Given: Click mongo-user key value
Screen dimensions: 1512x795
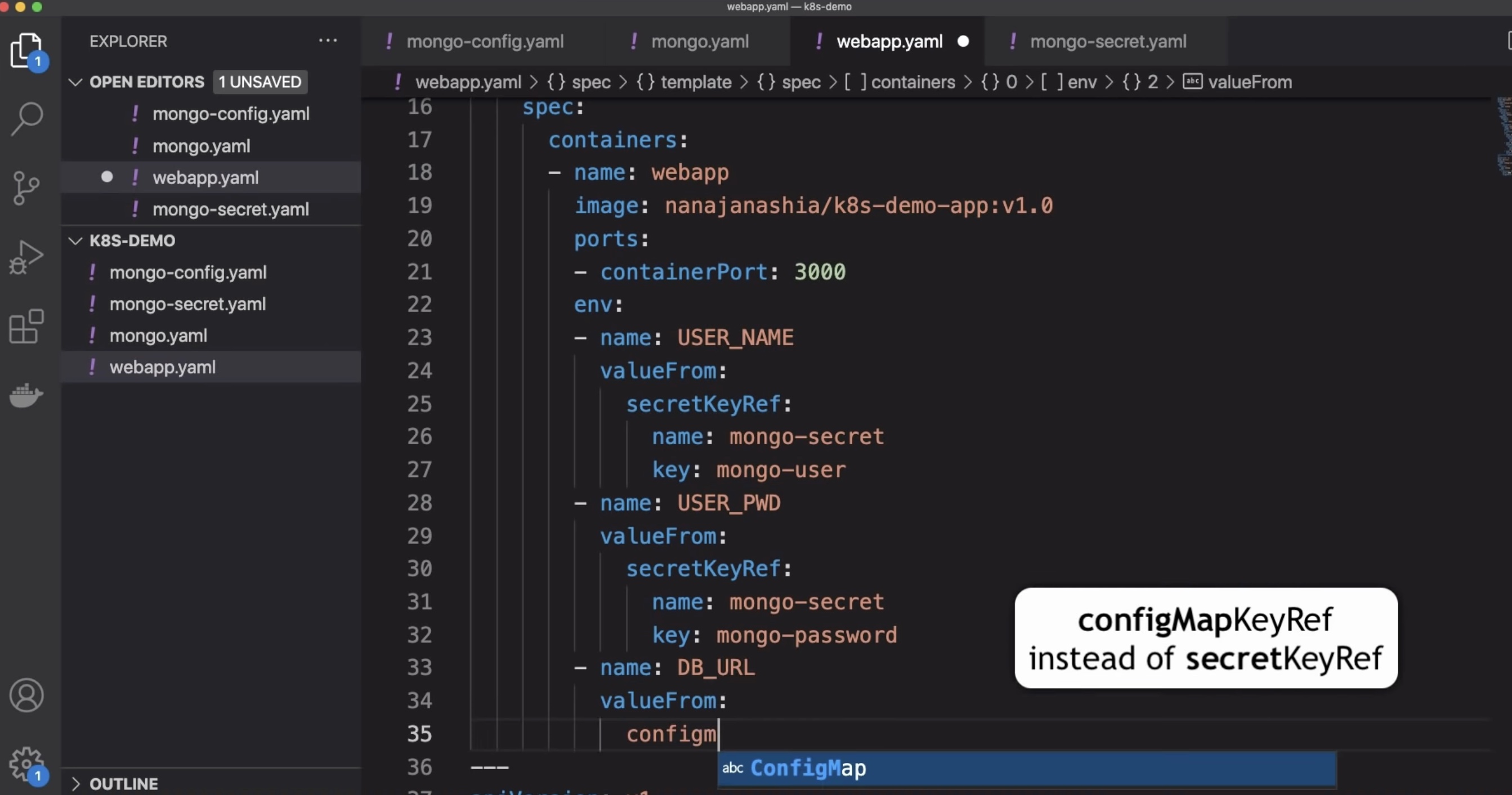Looking at the screenshot, I should click(x=781, y=470).
